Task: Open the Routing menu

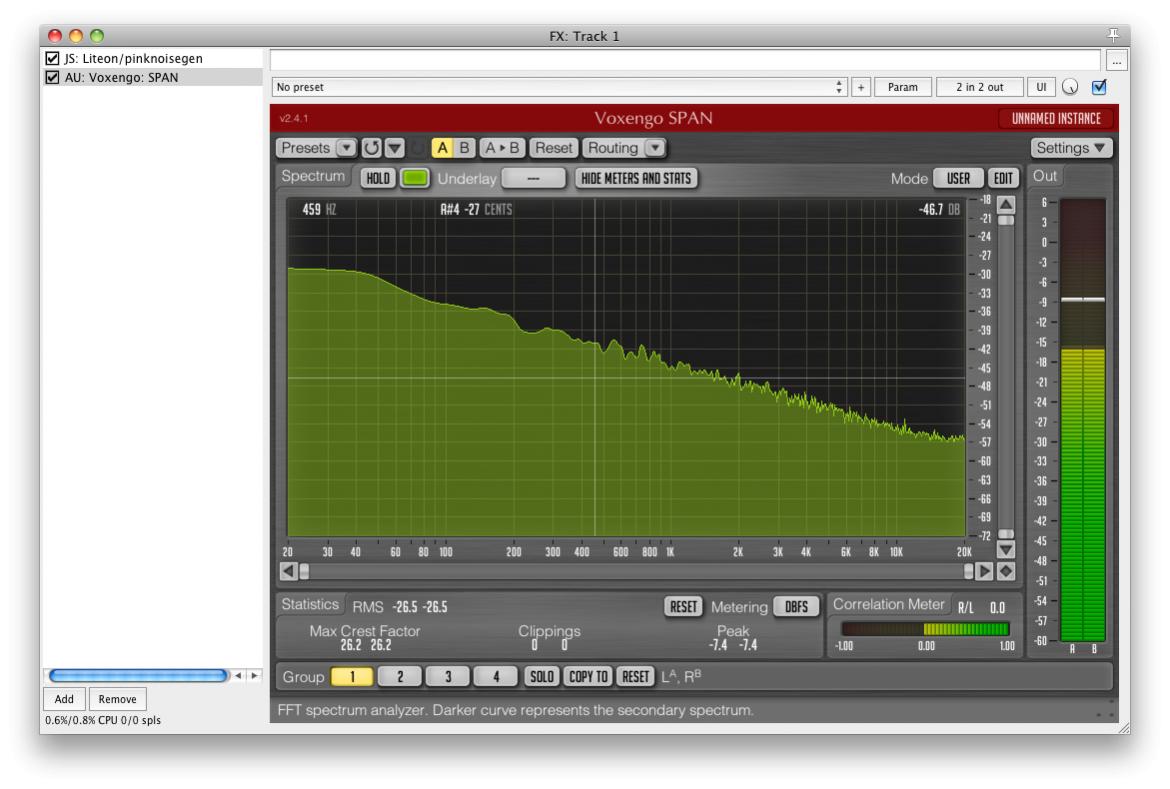Action: point(613,148)
